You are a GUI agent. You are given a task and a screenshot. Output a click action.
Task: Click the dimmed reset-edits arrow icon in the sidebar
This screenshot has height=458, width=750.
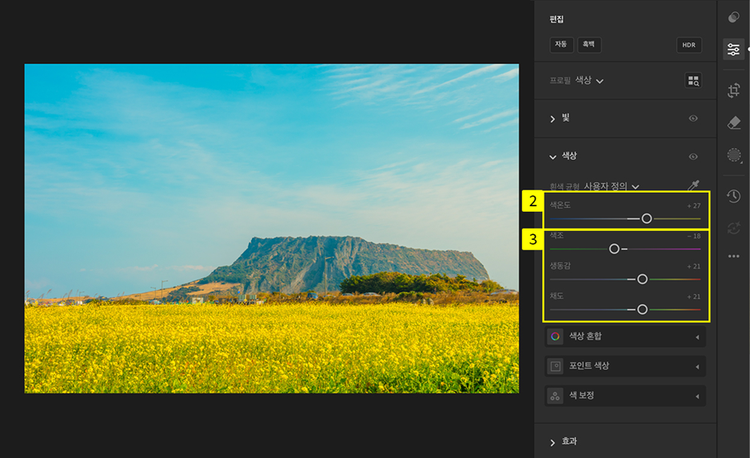734,228
